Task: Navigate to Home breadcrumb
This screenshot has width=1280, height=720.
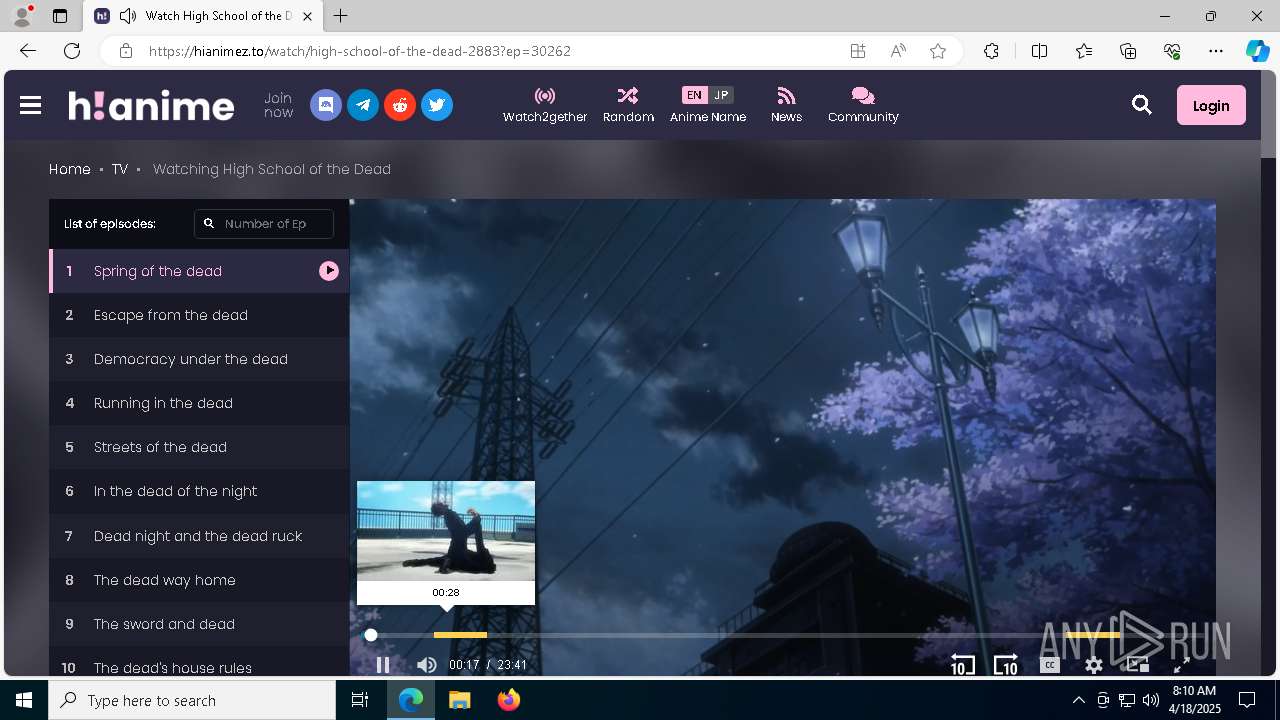Action: tap(70, 169)
